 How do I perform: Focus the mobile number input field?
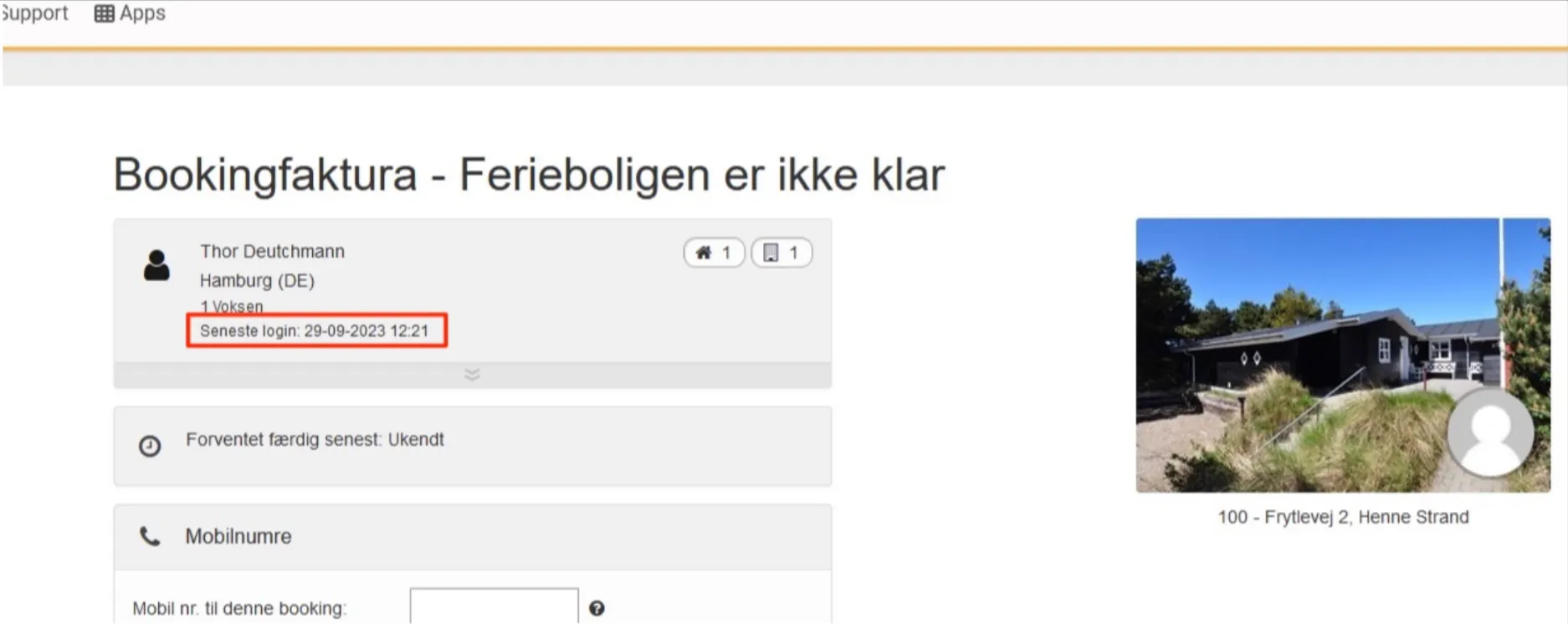coord(494,606)
